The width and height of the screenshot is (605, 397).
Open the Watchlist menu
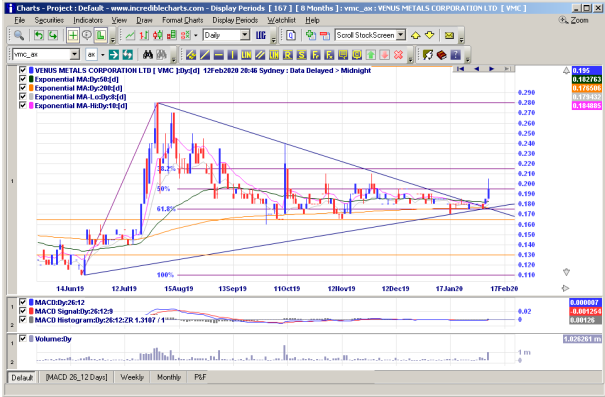point(282,20)
